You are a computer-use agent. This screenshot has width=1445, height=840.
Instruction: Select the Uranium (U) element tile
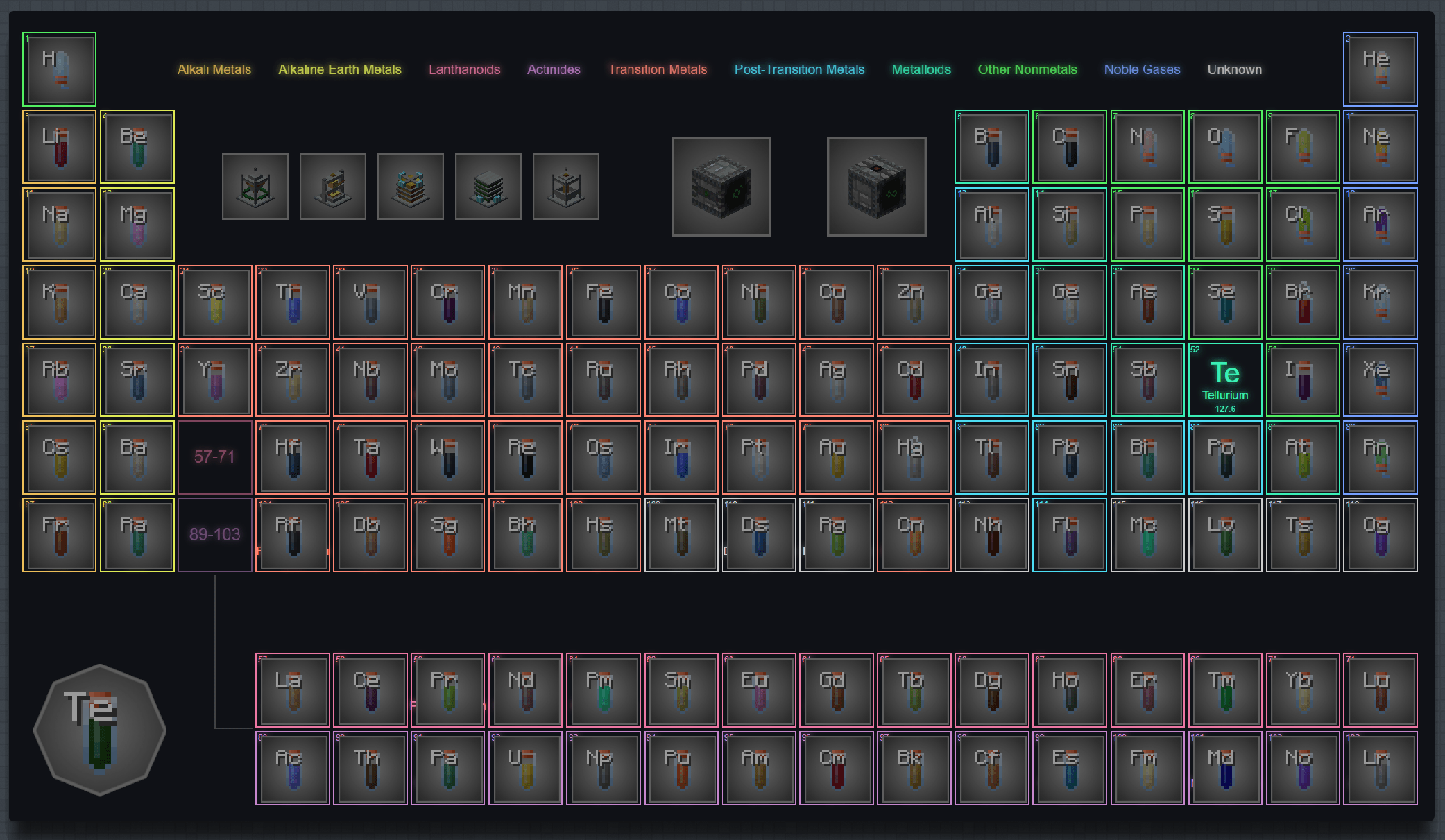tap(525, 768)
